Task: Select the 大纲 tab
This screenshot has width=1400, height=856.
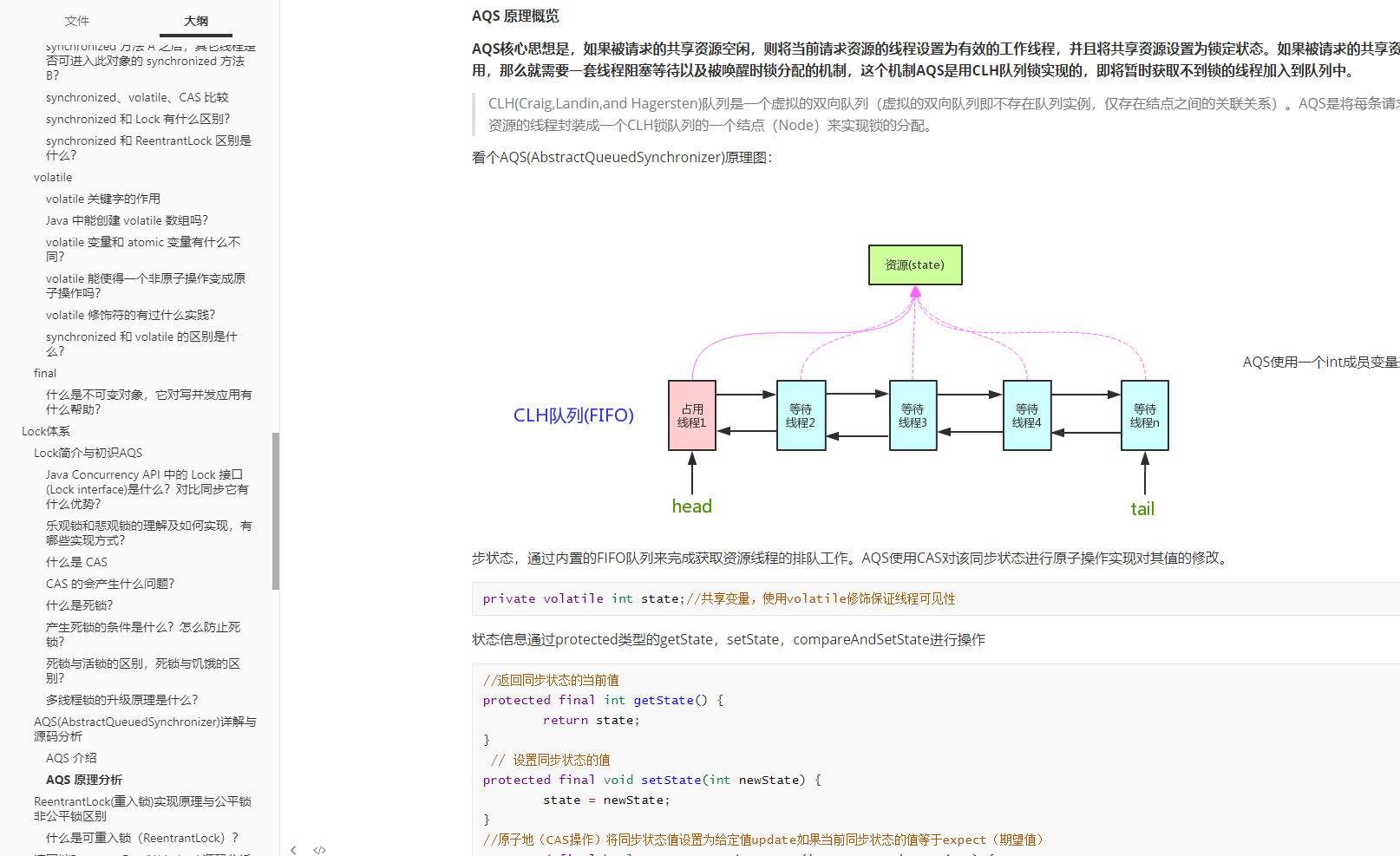Action: [x=195, y=20]
